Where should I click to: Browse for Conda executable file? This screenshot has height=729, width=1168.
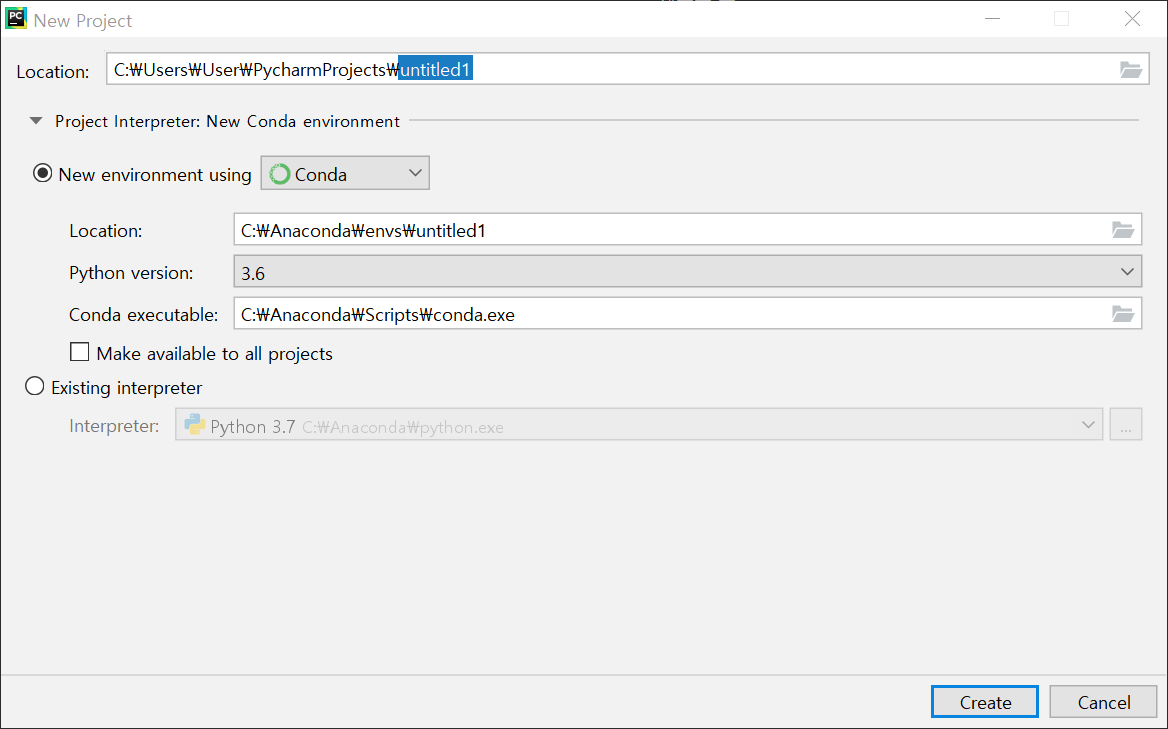click(x=1123, y=314)
